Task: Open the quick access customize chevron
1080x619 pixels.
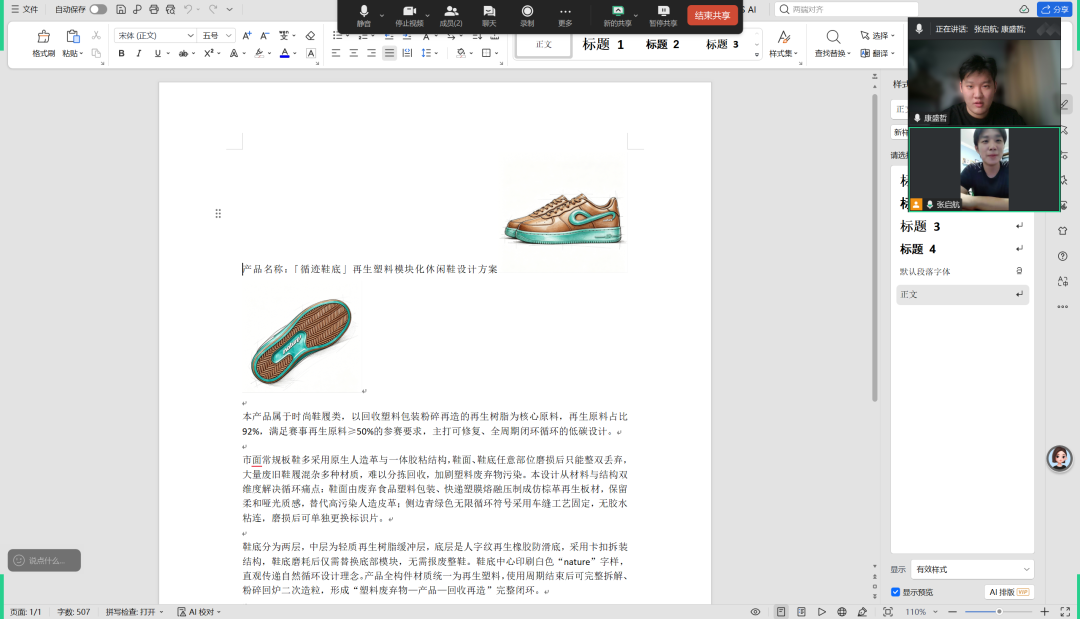Action: 229,10
